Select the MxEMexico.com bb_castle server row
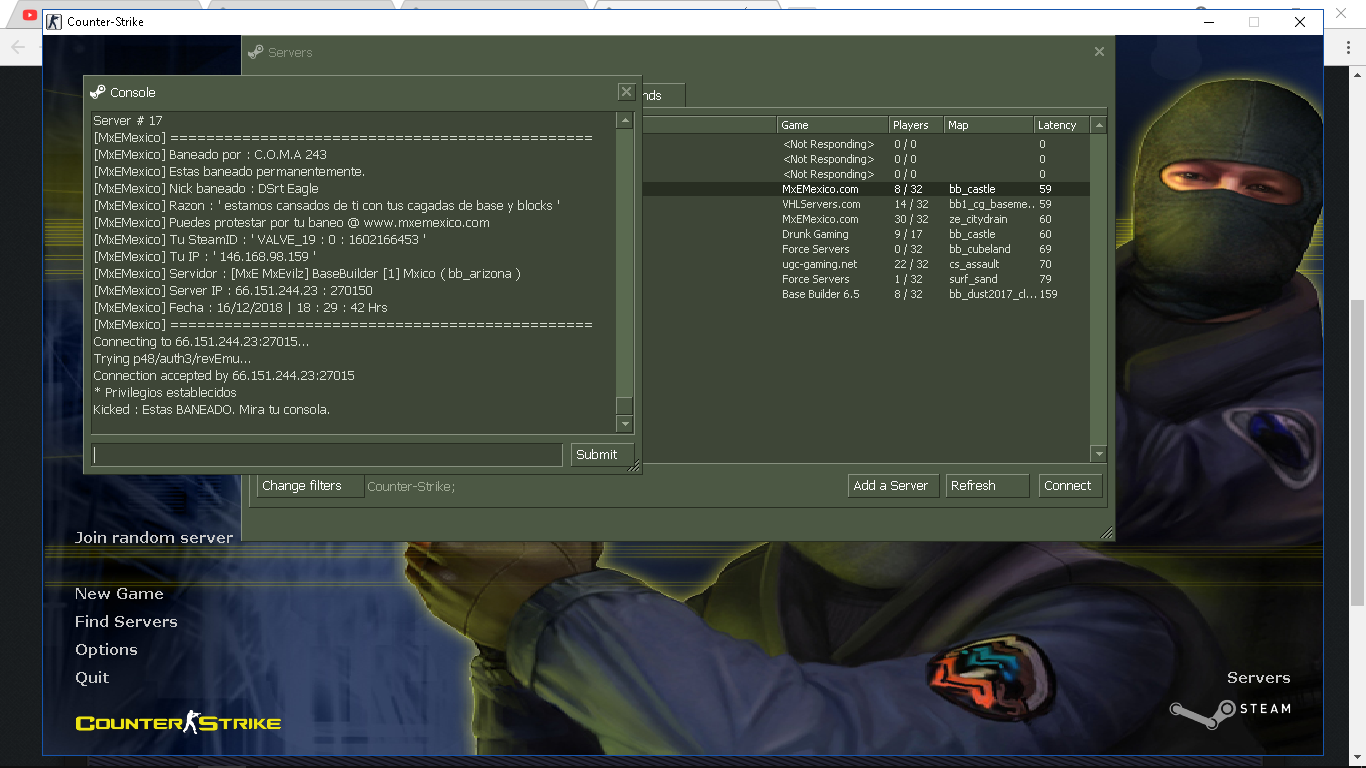Screen dimensions: 1366x768 click(x=865, y=189)
